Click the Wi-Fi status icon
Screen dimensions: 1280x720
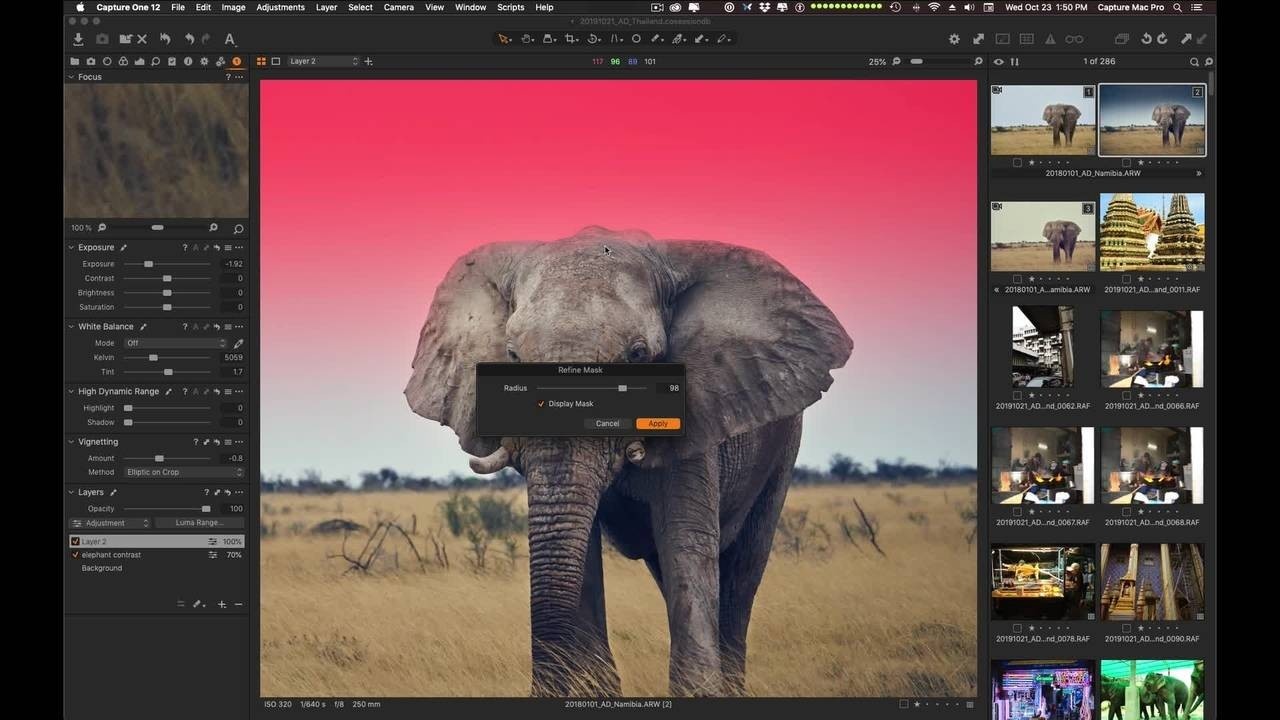[x=934, y=7]
